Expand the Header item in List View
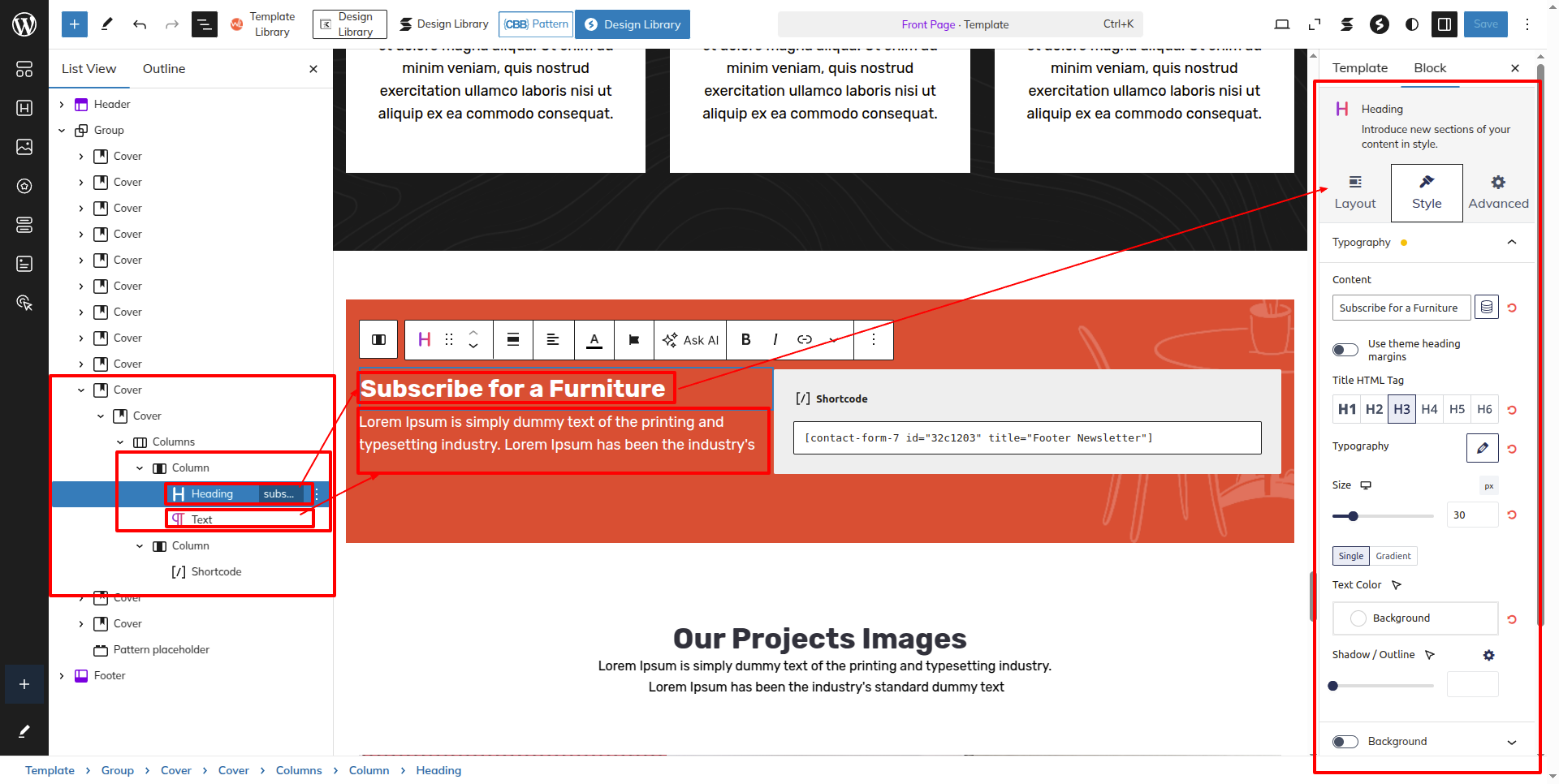The width and height of the screenshot is (1559, 784). 62,105
